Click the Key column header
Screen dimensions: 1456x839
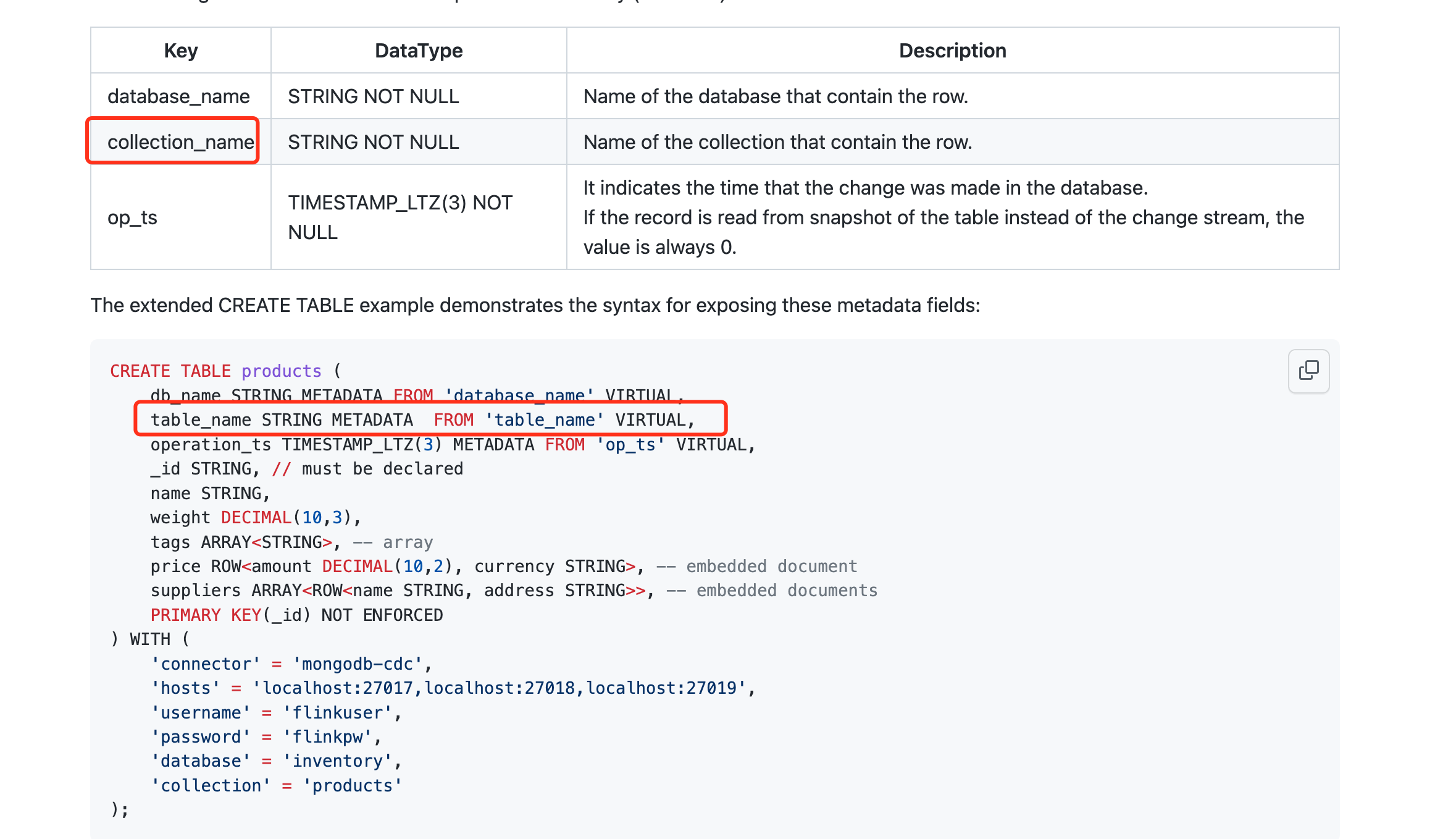(180, 50)
